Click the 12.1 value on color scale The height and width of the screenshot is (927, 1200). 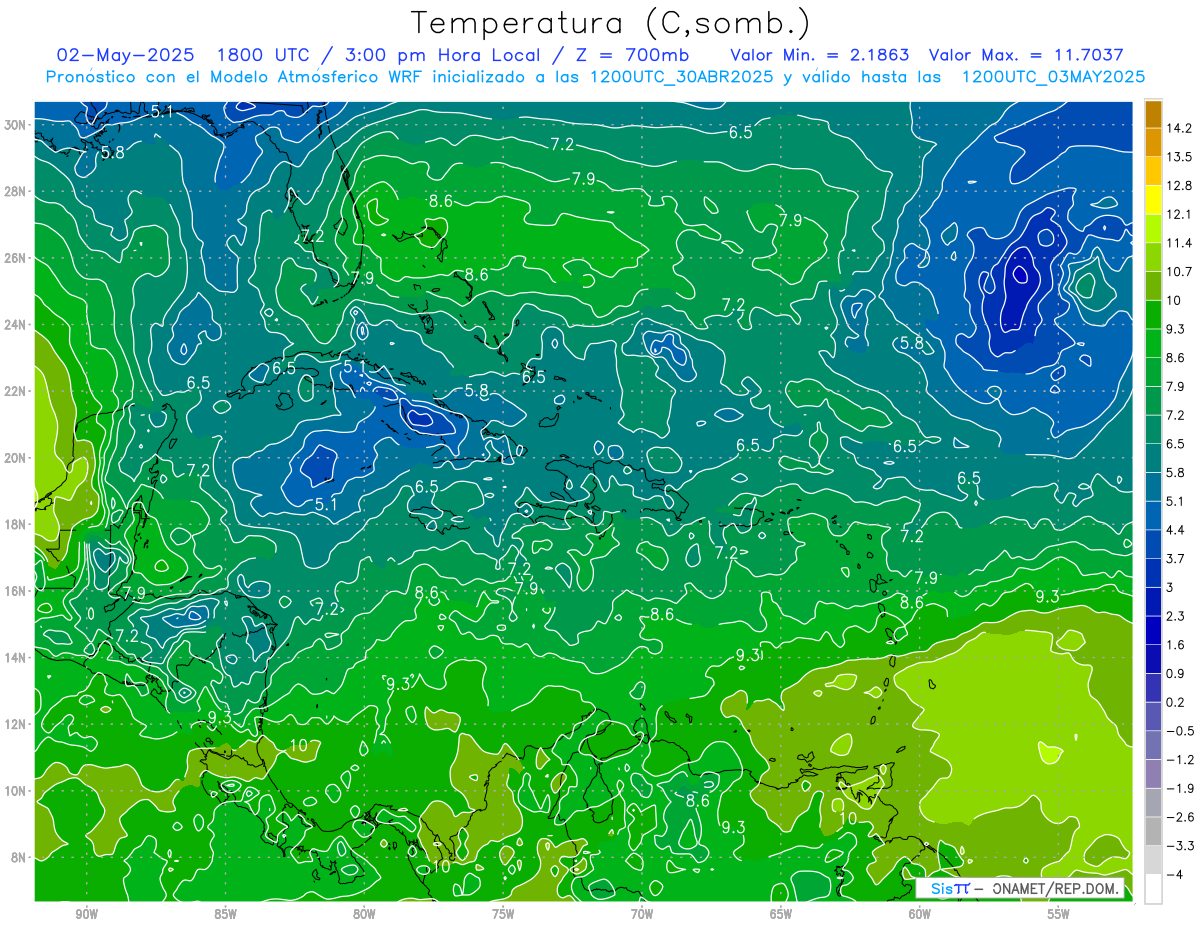click(1180, 214)
